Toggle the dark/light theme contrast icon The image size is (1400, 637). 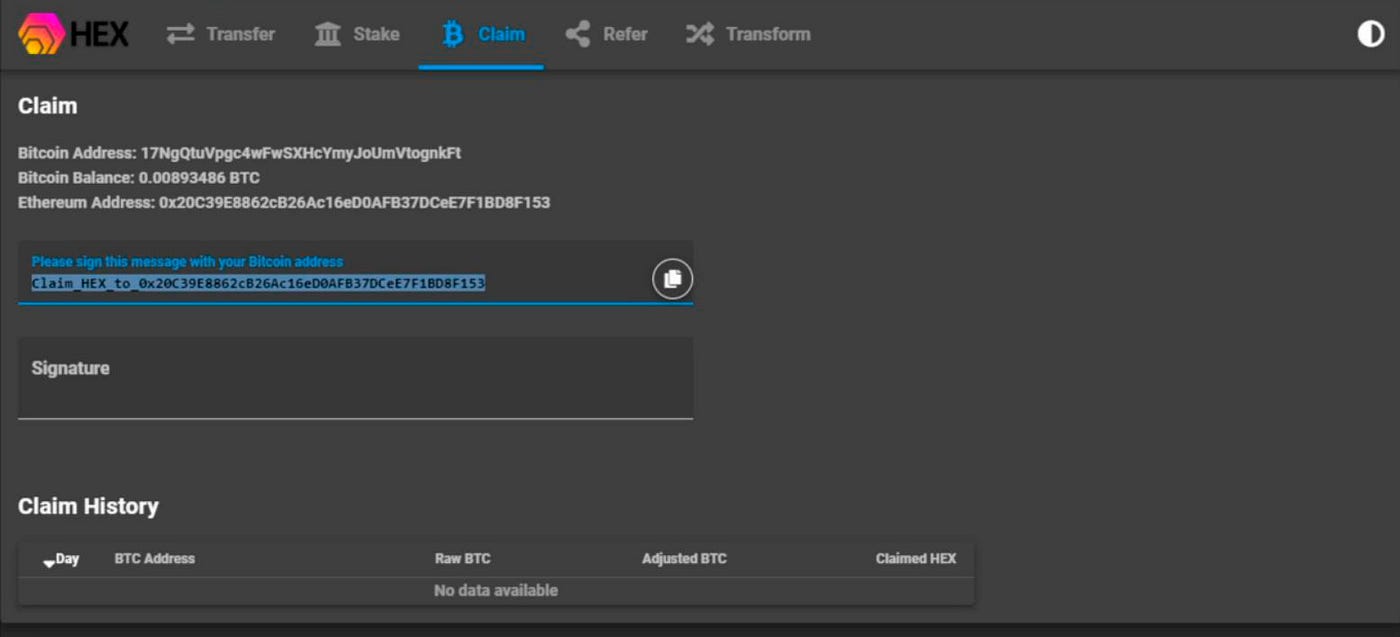click(1370, 34)
